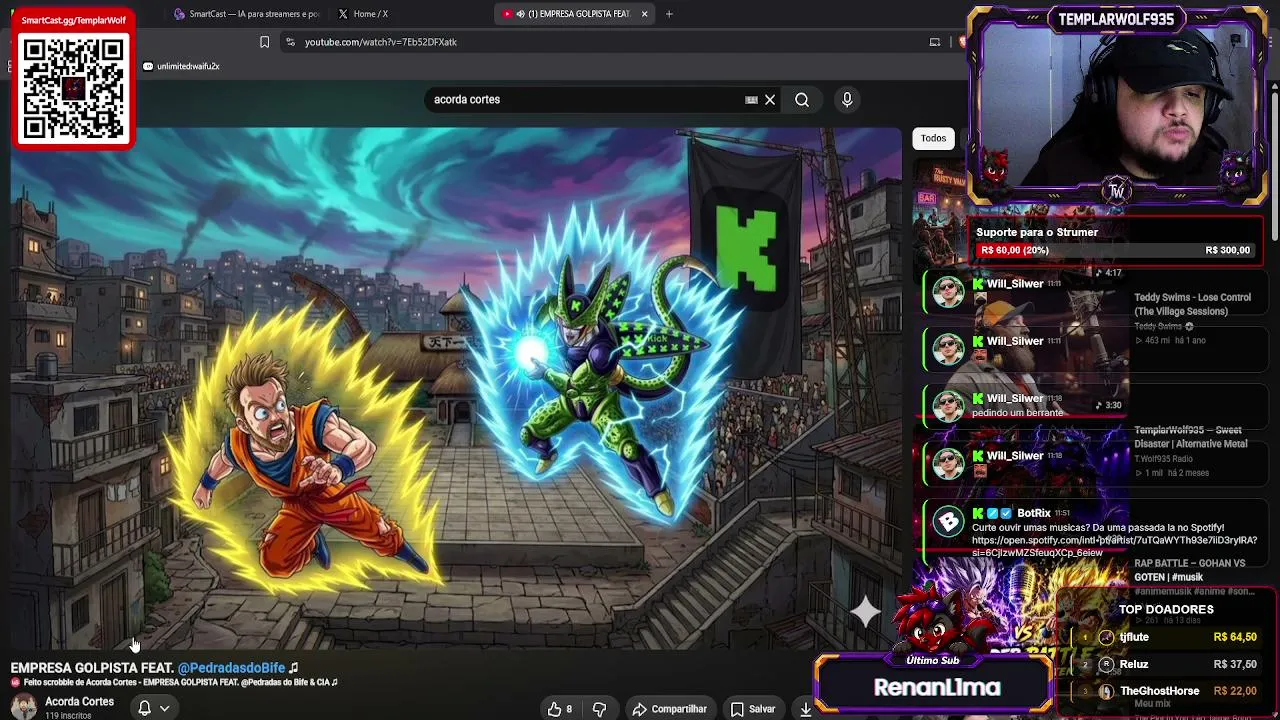This screenshot has height=720, width=1280.
Task: Open the Acorda Cortes channel avatar
Action: [x=24, y=707]
